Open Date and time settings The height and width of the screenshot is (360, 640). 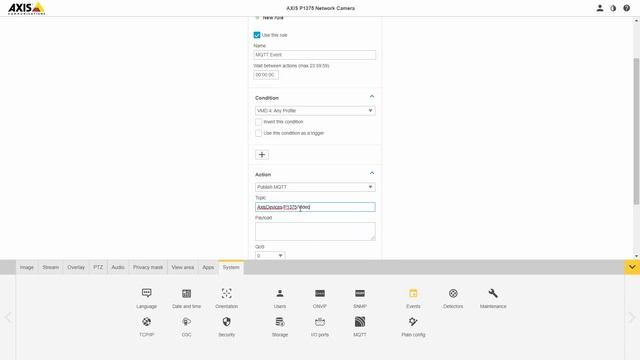[x=187, y=293]
